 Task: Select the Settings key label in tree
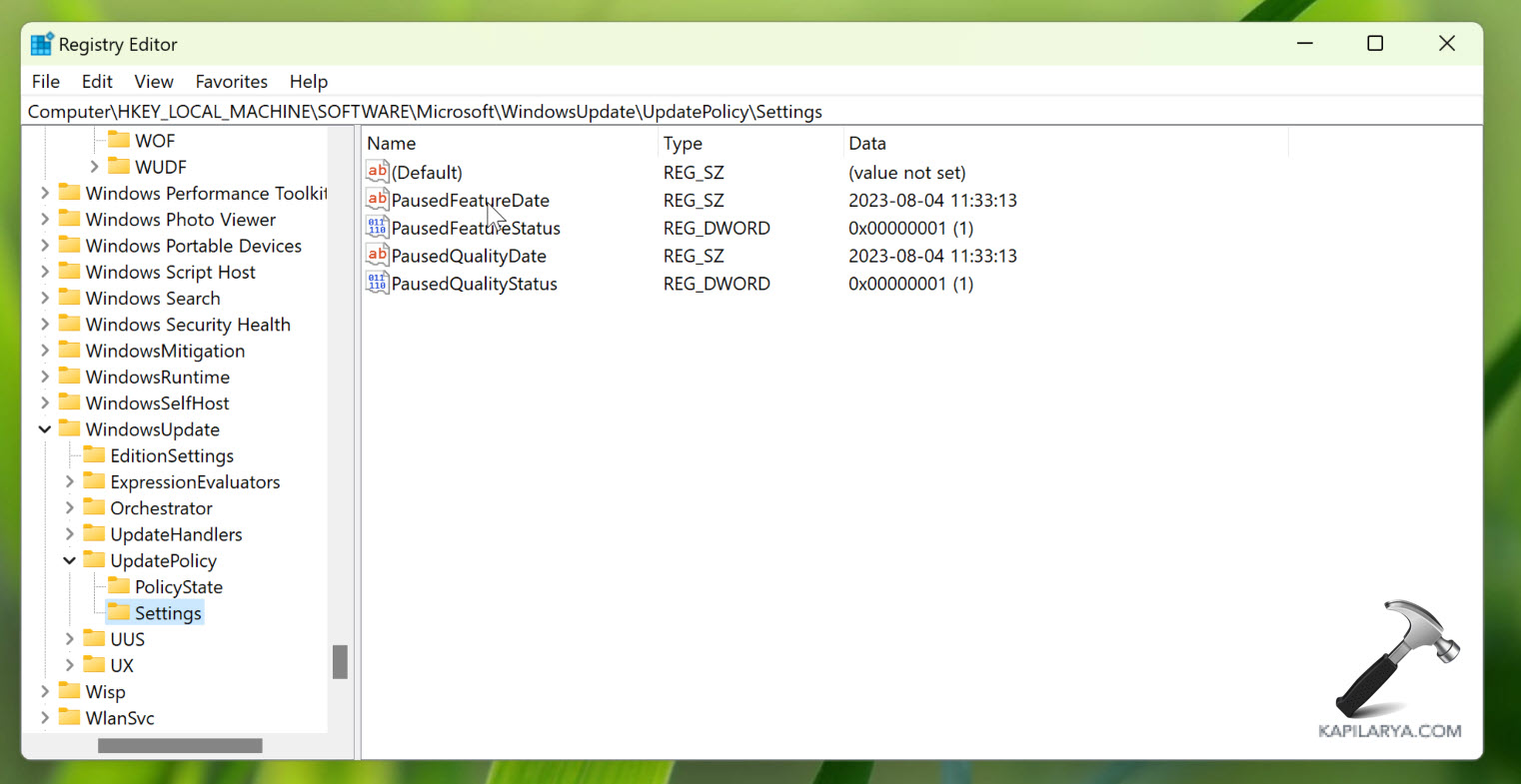pos(168,613)
